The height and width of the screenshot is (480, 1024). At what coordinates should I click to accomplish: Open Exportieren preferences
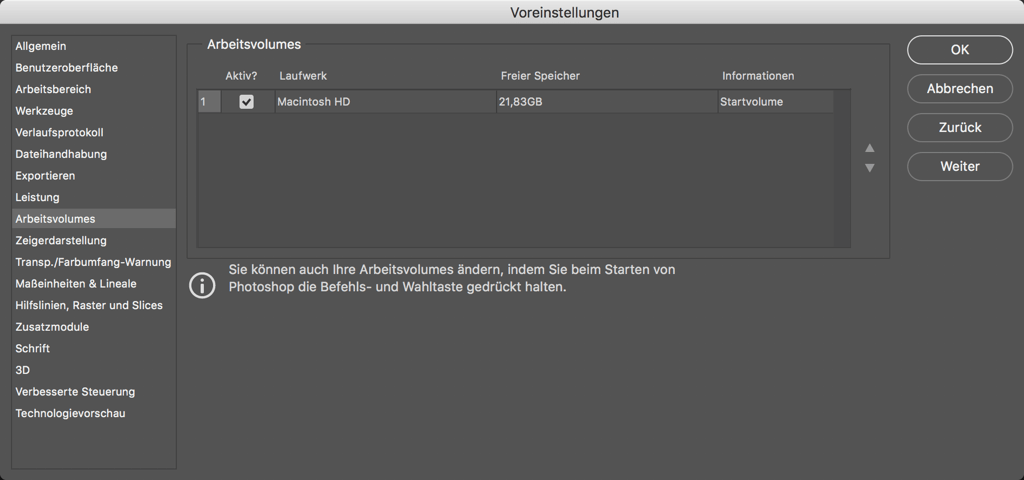pyautogui.click(x=94, y=176)
